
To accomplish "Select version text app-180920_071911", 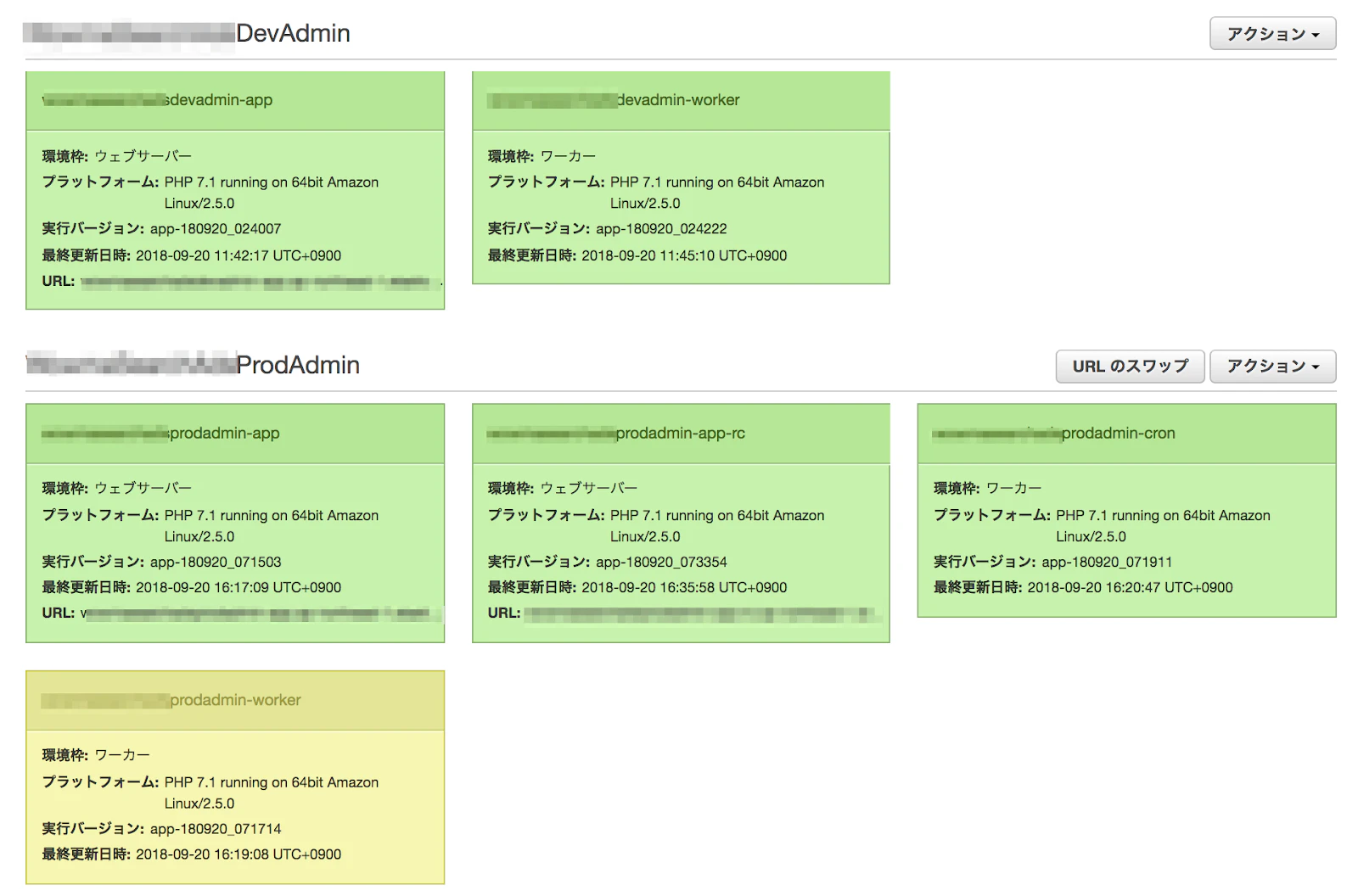I will 1107,562.
